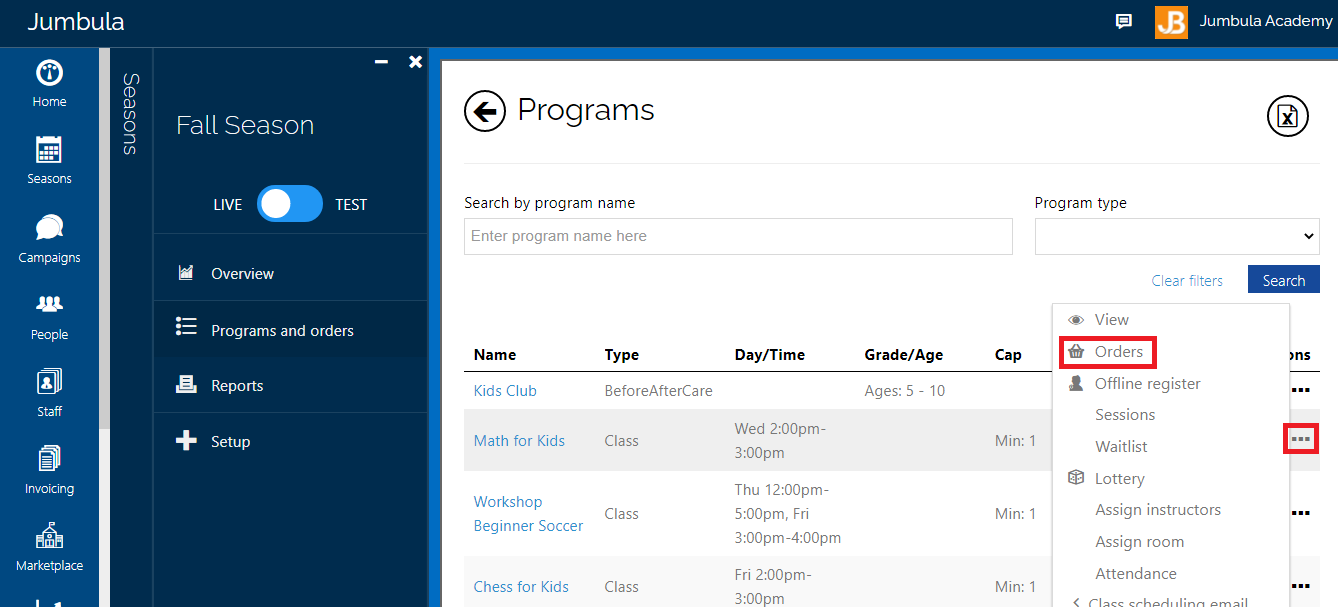
Task: Click the JB Jumbula Academy logo
Action: point(1171,22)
